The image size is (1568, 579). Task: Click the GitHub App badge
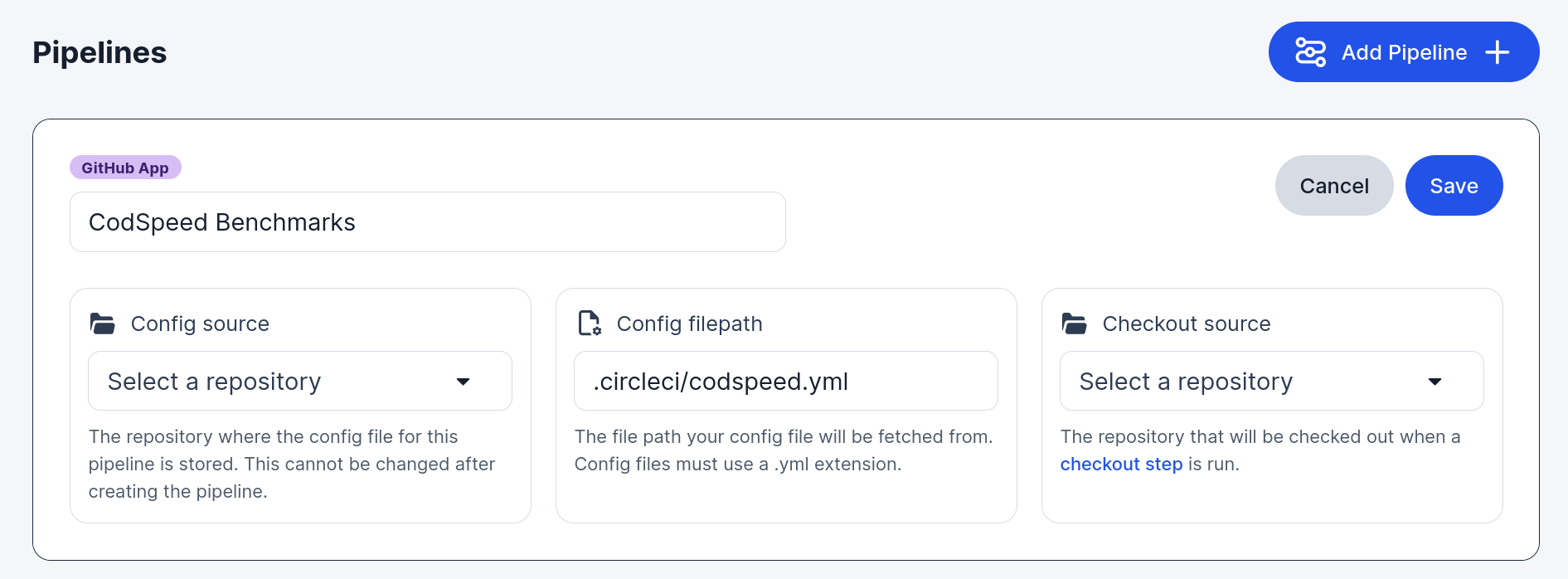(x=125, y=168)
